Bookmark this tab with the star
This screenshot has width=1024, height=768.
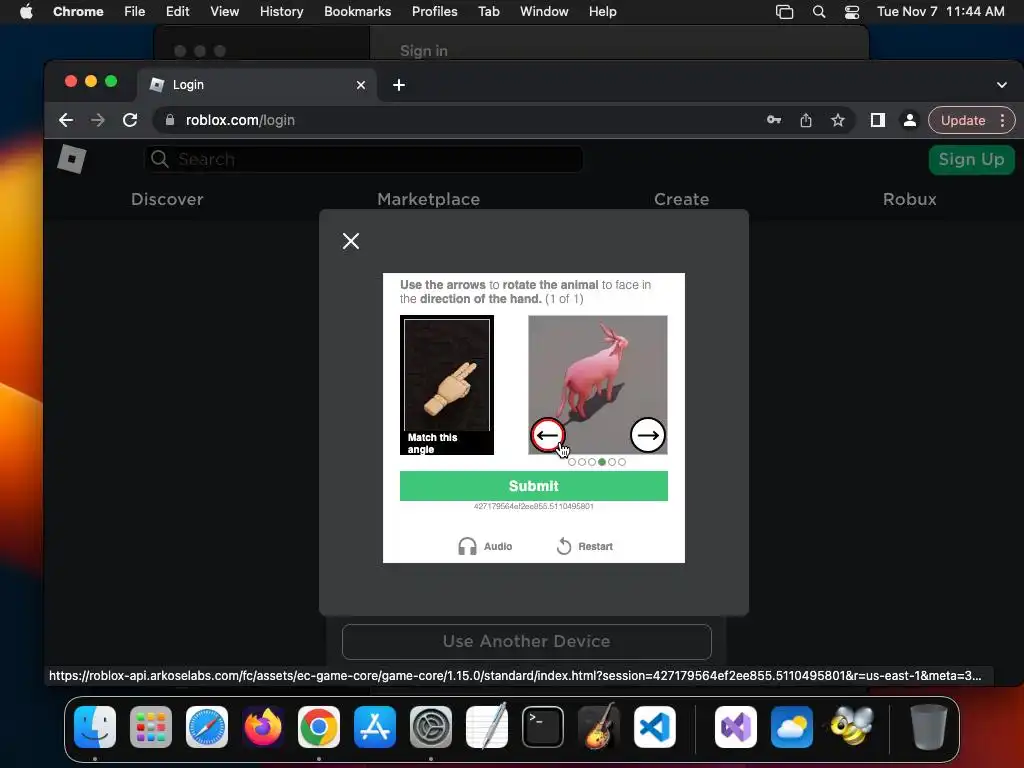(838, 120)
